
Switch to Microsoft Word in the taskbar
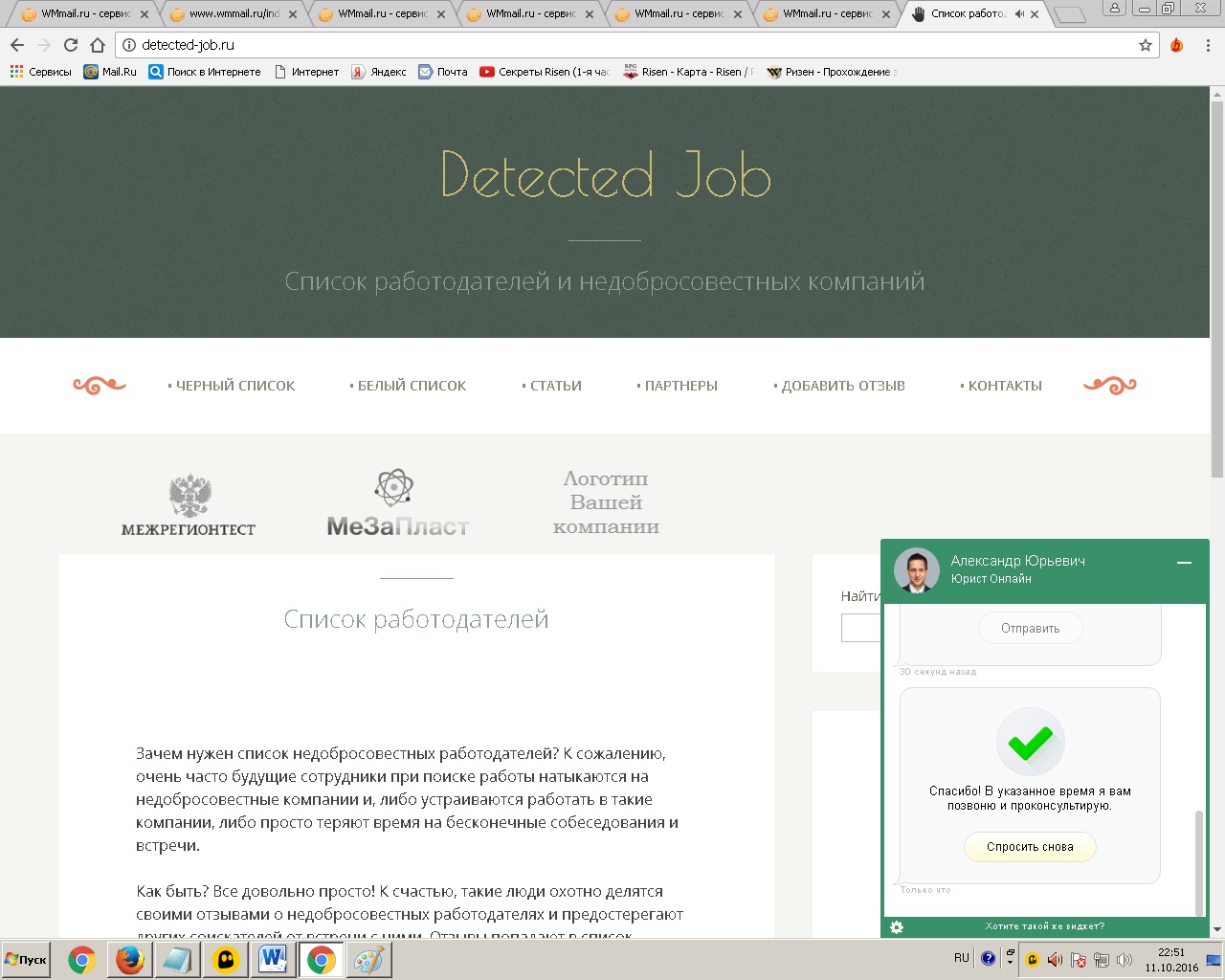(x=273, y=960)
